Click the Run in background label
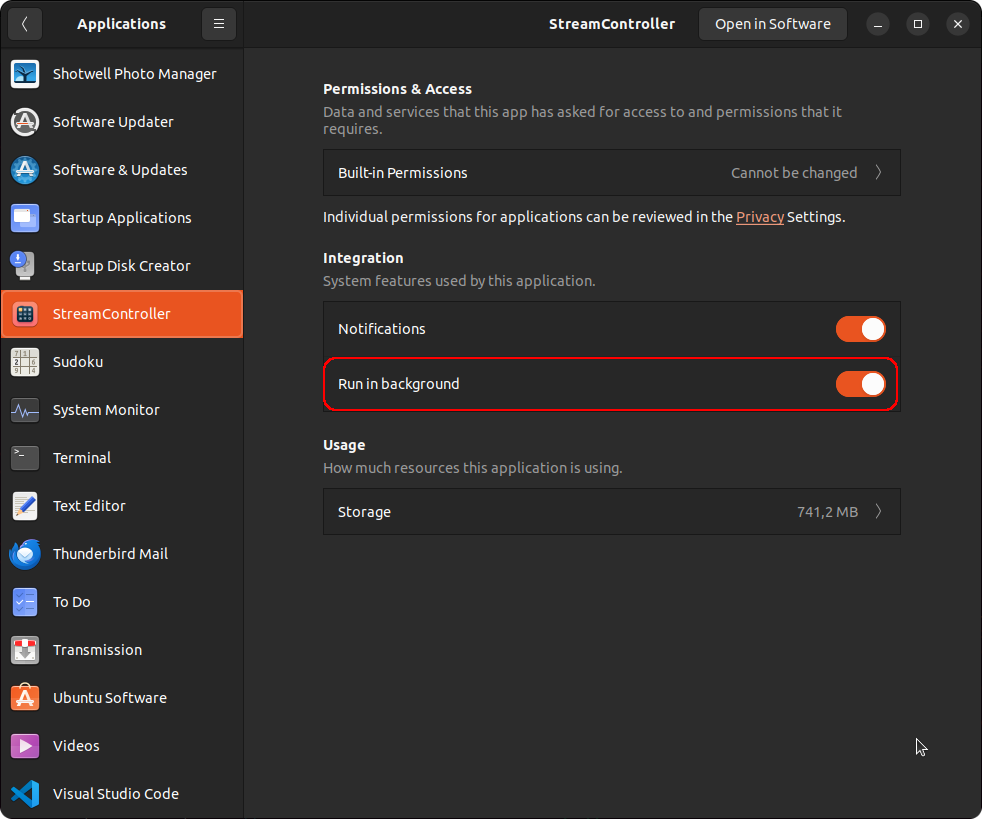This screenshot has height=819, width=982. click(398, 384)
